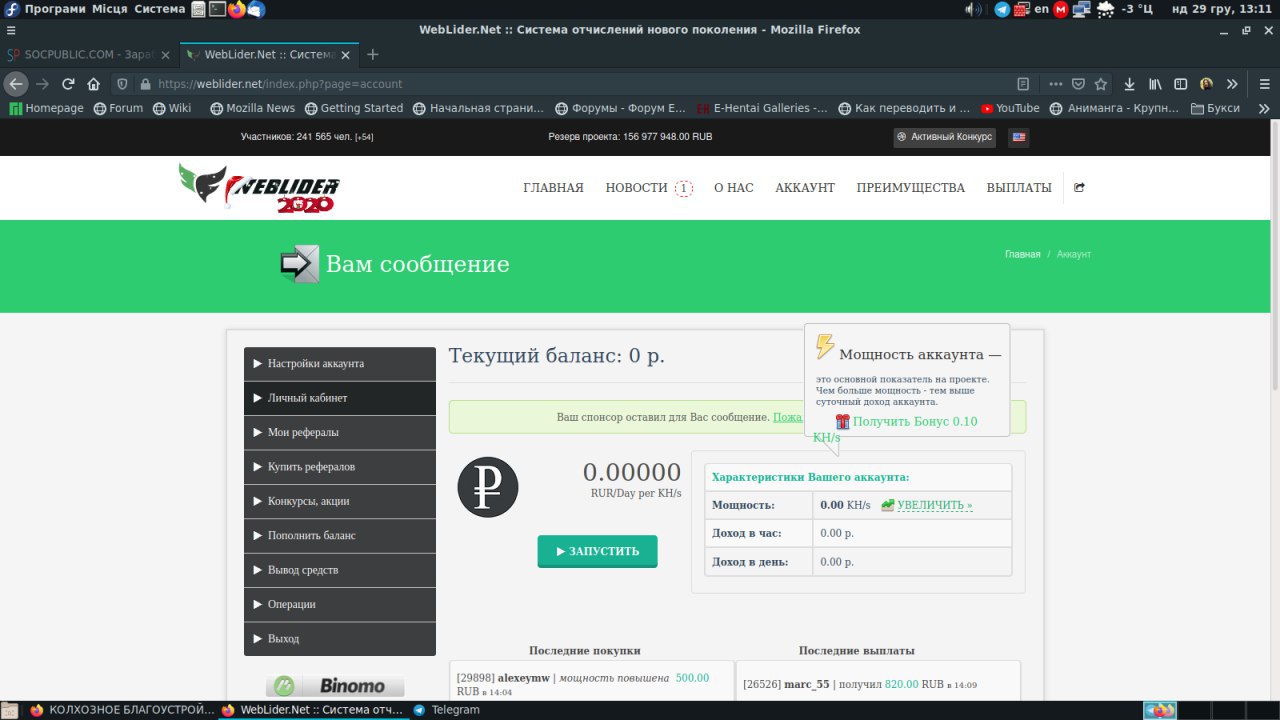Click the padlock site security icon
Screen dimensions: 1280x720
click(x=145, y=84)
